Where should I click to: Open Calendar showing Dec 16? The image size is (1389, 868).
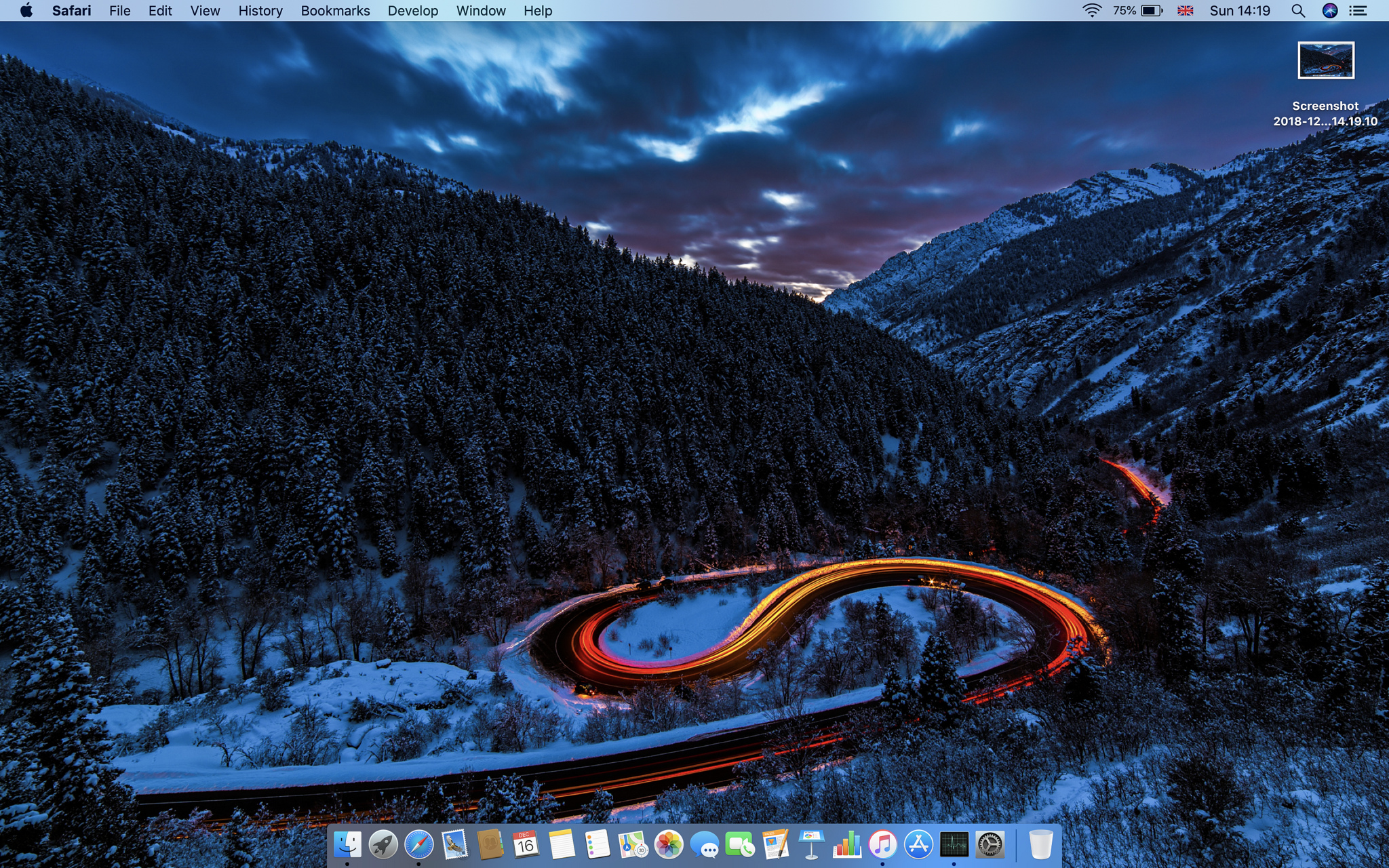526,844
